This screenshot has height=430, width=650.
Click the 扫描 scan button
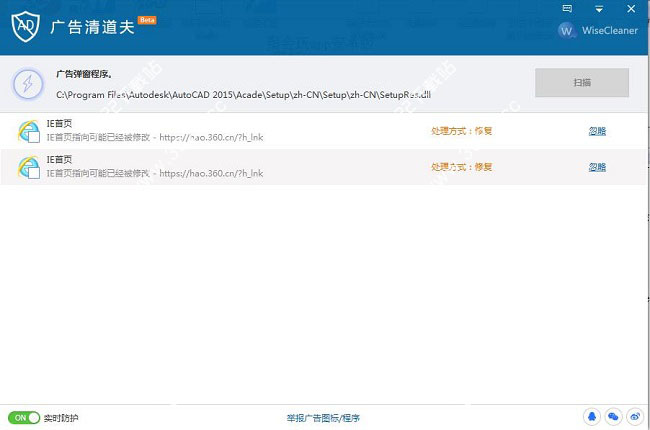(x=582, y=83)
